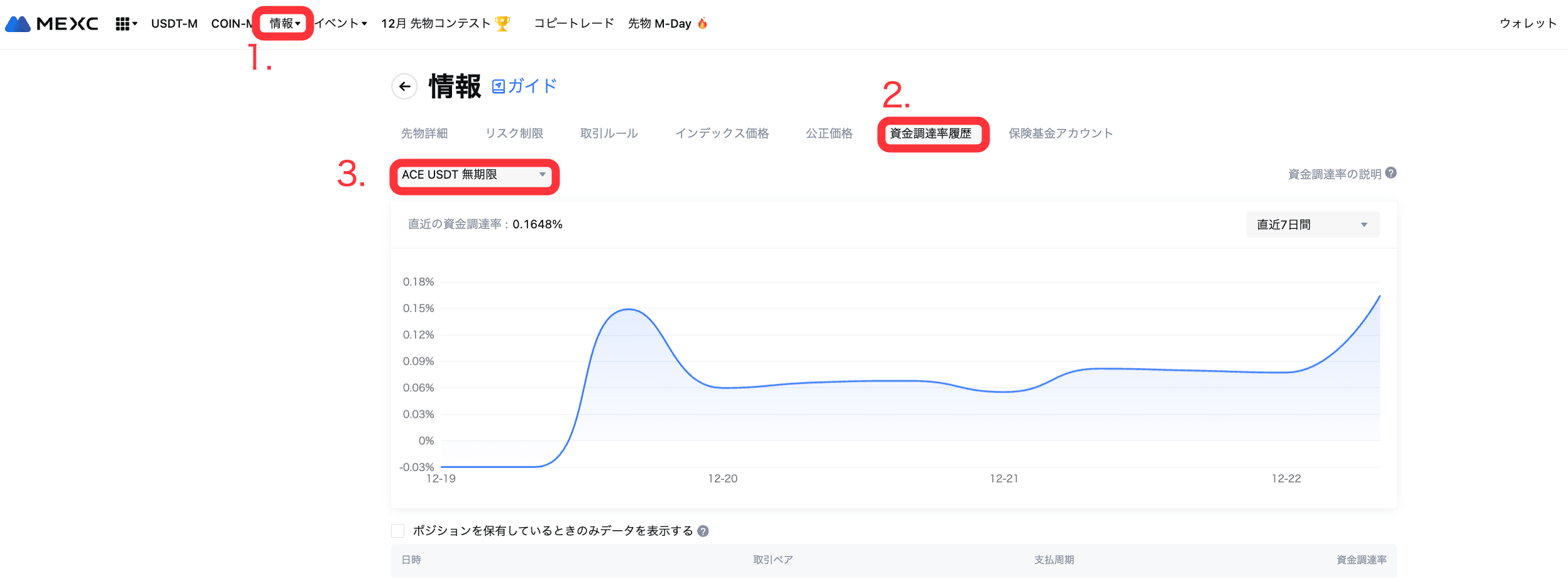The image size is (1568, 578).
Task: Click the chart peak near 12-22
Action: coord(1379,296)
